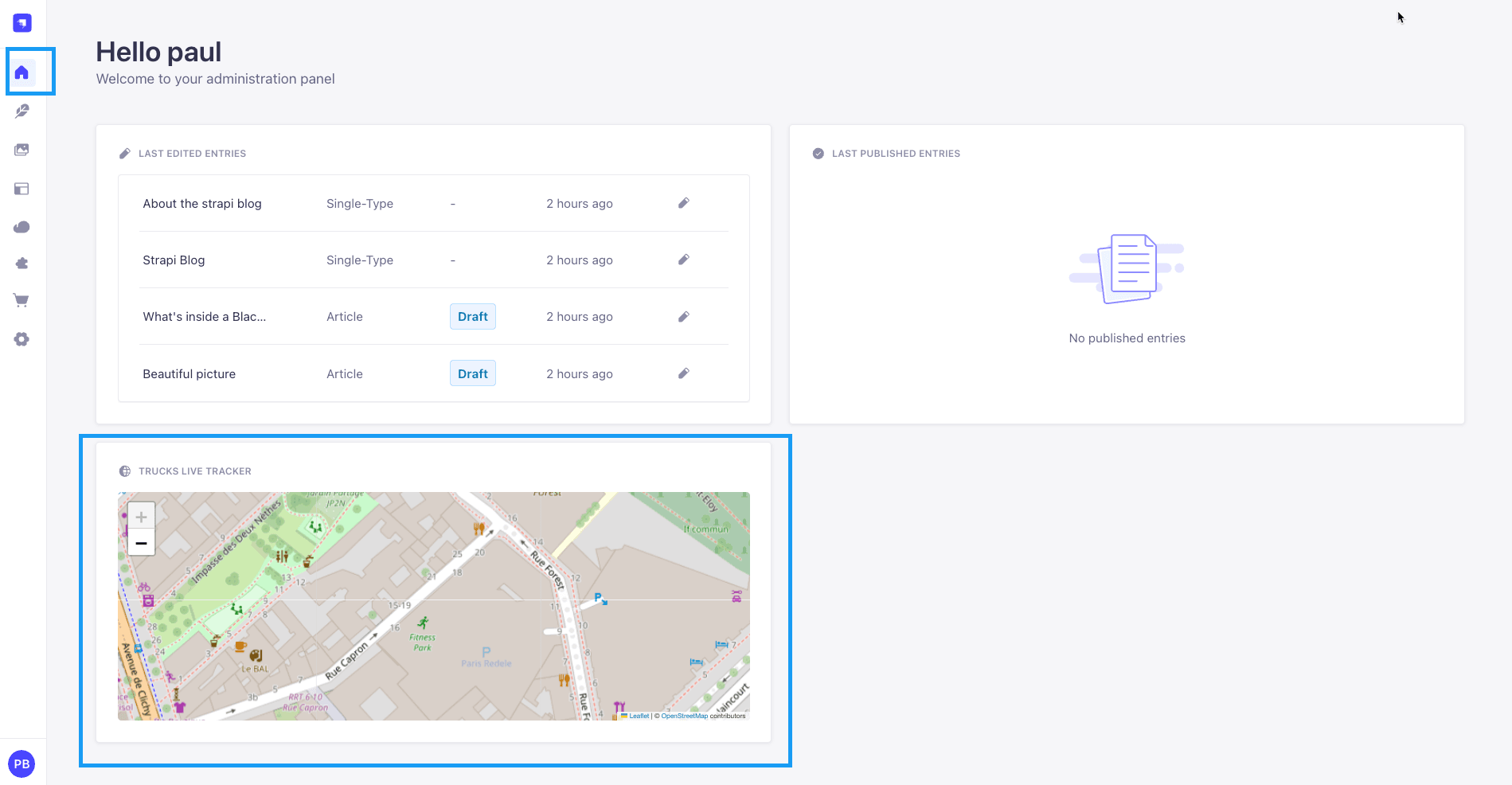1512x785 pixels.
Task: Zoom out on the trucks map
Action: (x=141, y=542)
